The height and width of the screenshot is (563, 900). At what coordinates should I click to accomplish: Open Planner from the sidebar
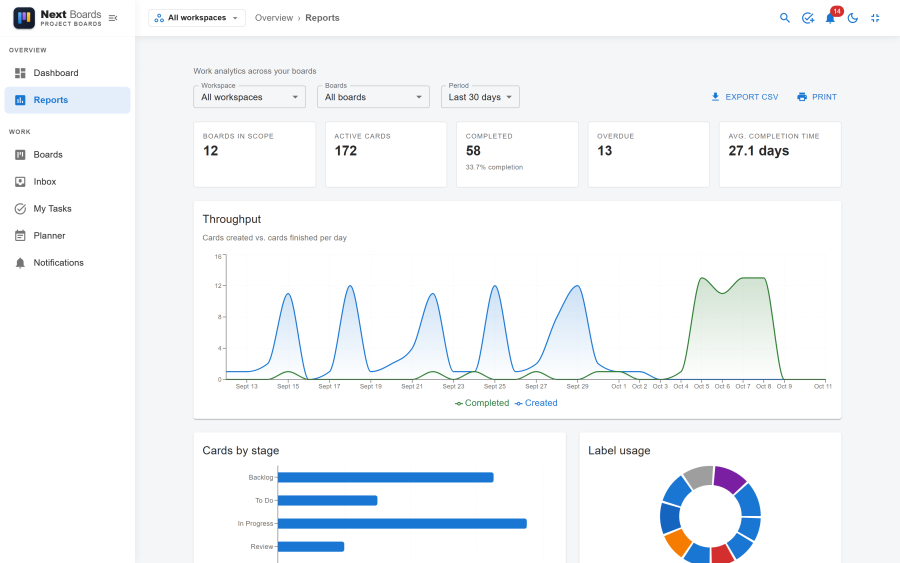pos(67,235)
